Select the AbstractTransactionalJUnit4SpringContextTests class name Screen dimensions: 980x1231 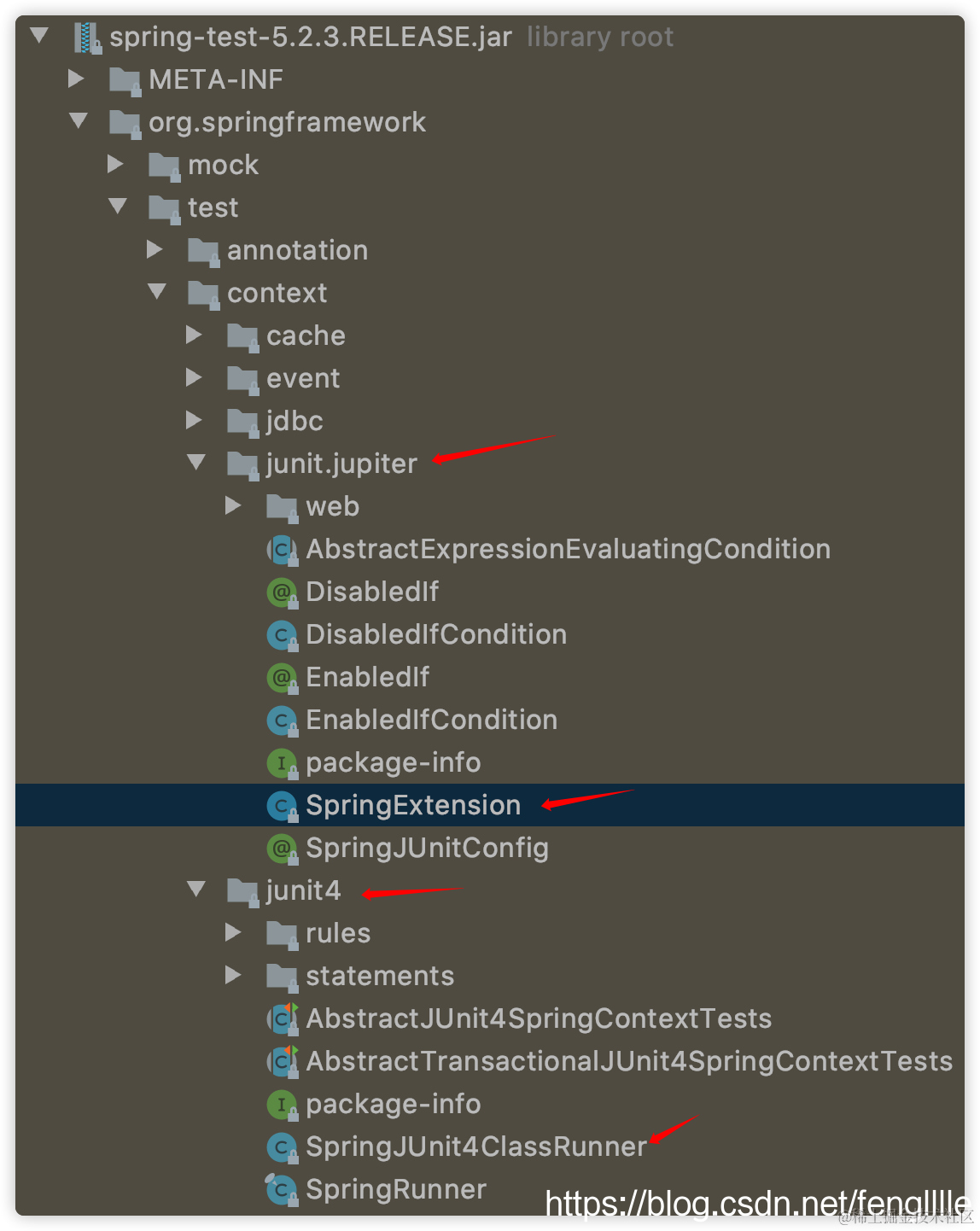629,1061
